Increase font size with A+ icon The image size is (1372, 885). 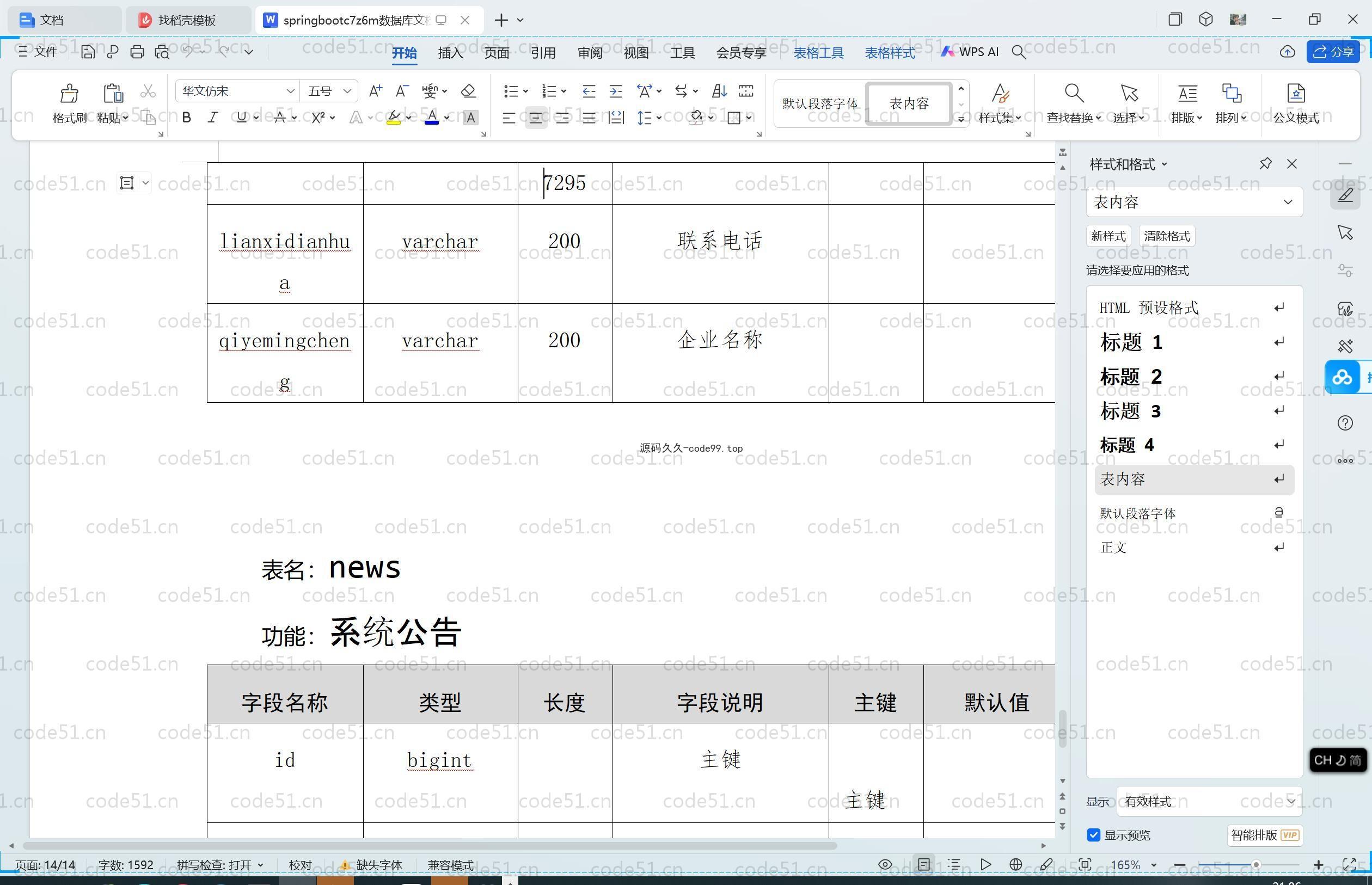coord(375,91)
